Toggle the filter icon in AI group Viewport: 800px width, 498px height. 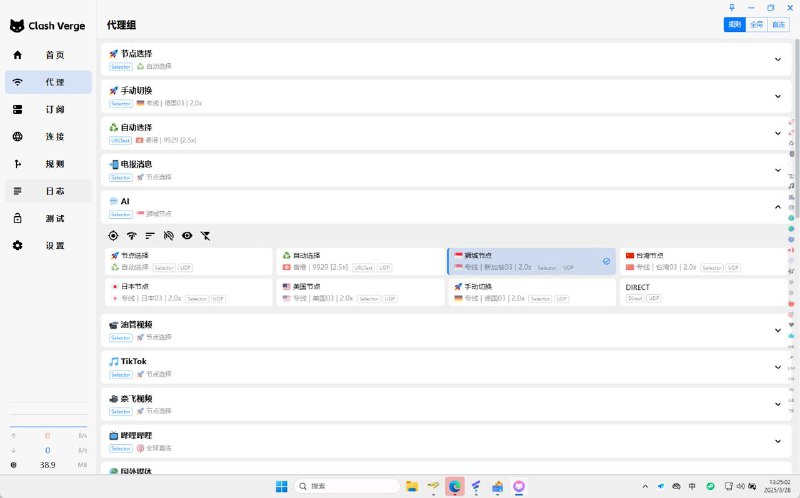click(x=205, y=236)
